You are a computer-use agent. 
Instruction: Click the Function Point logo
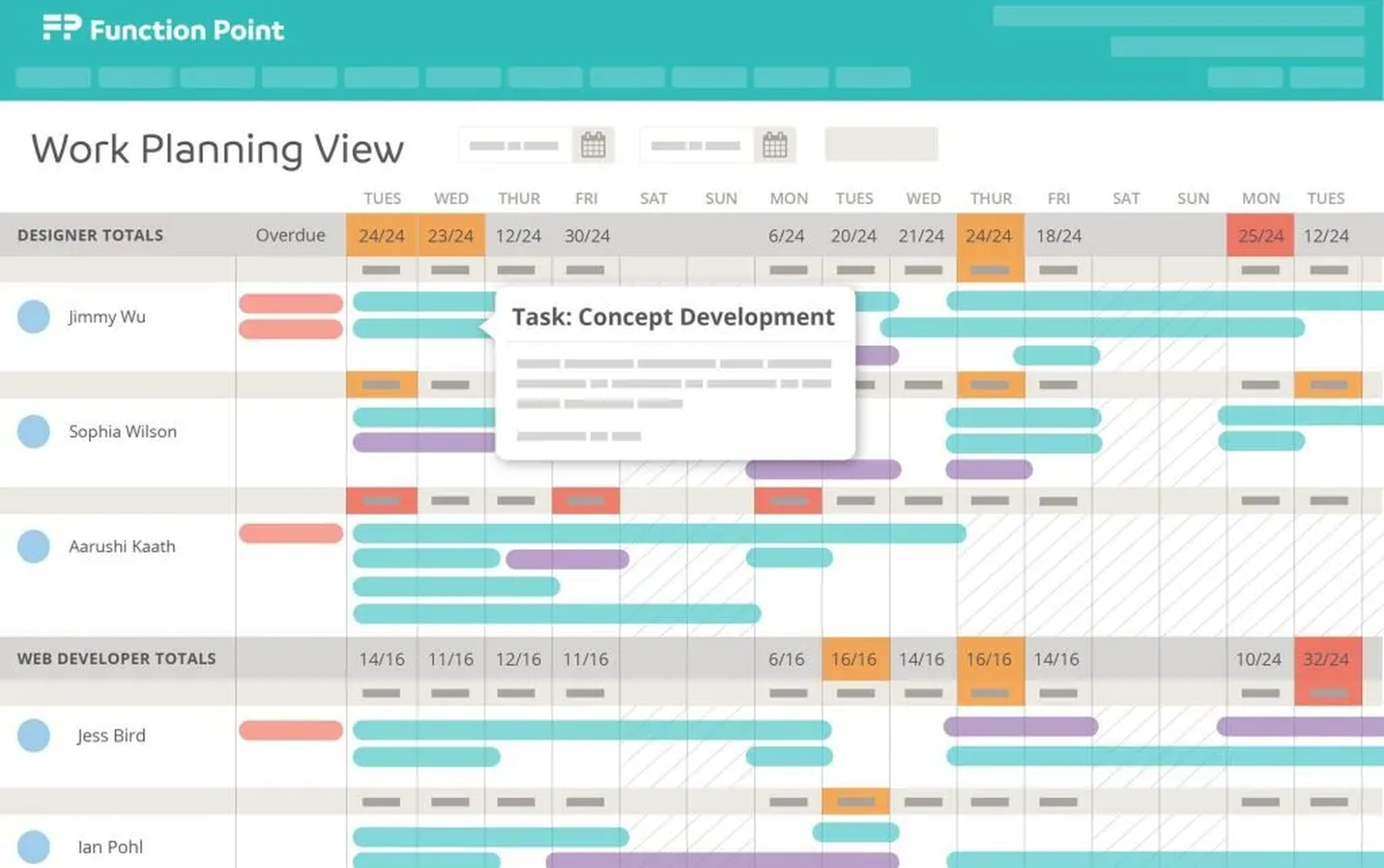pos(163,29)
